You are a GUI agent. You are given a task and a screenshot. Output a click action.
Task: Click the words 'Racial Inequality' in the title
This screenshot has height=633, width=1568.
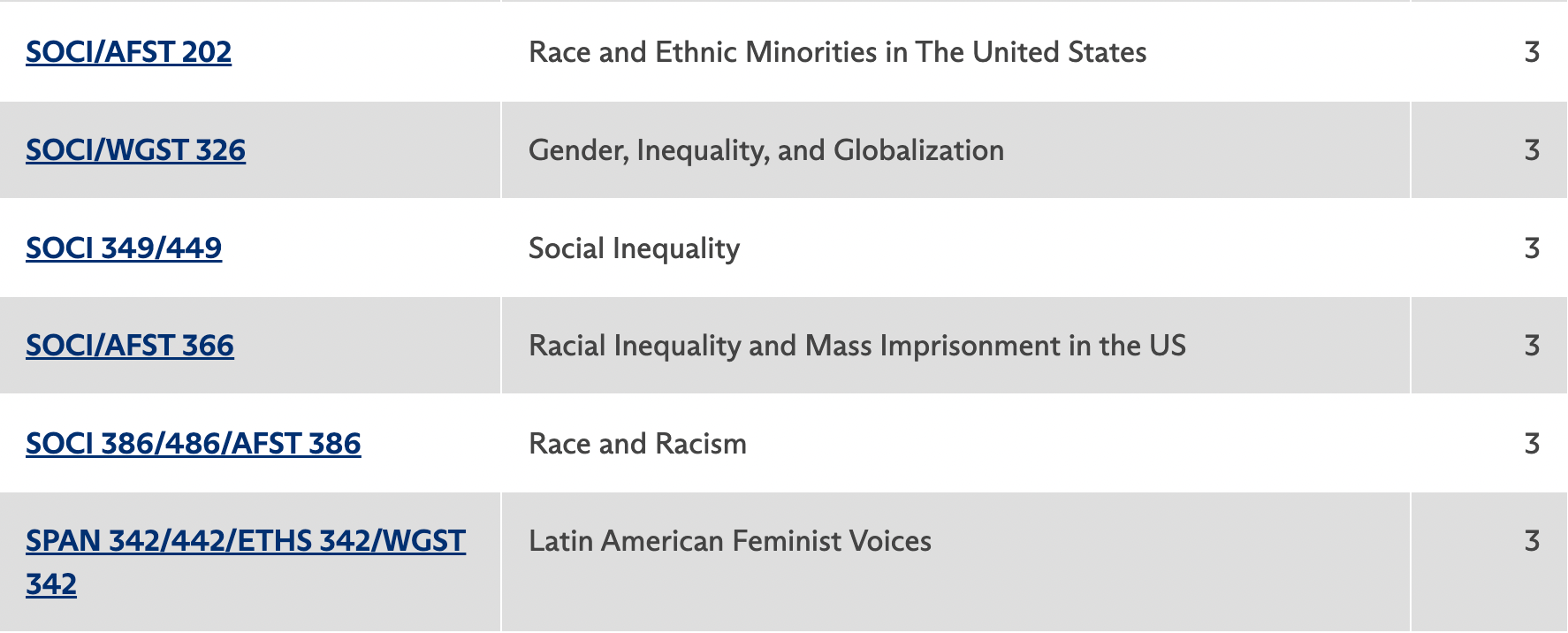(634, 346)
